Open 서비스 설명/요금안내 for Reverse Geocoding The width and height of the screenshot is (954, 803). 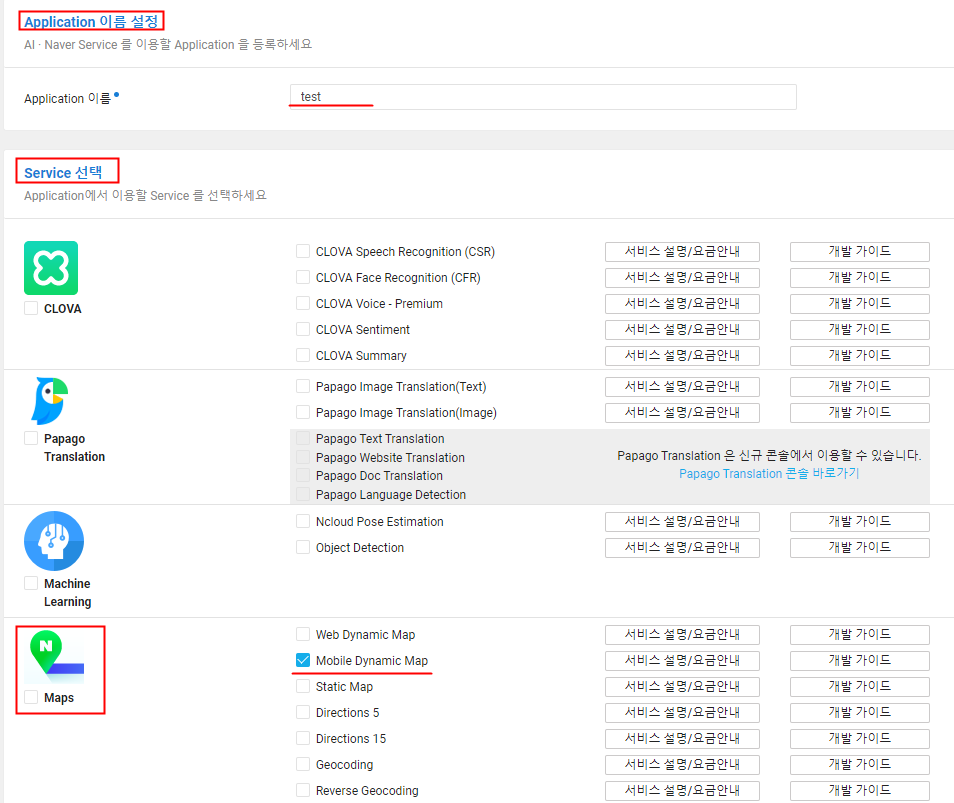coord(682,790)
